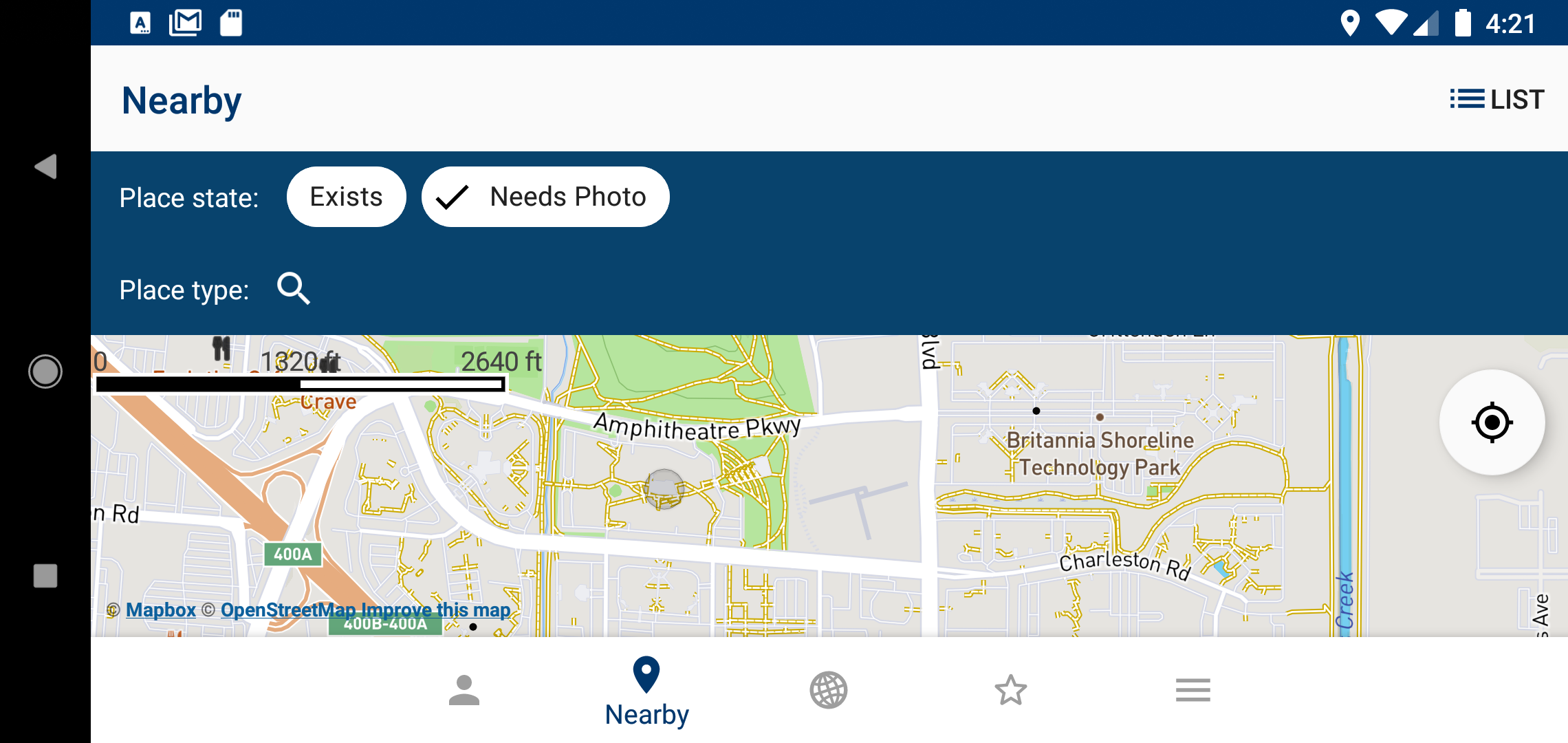Uncheck the Needs Photo filter chip
The image size is (1568, 743).
(545, 197)
